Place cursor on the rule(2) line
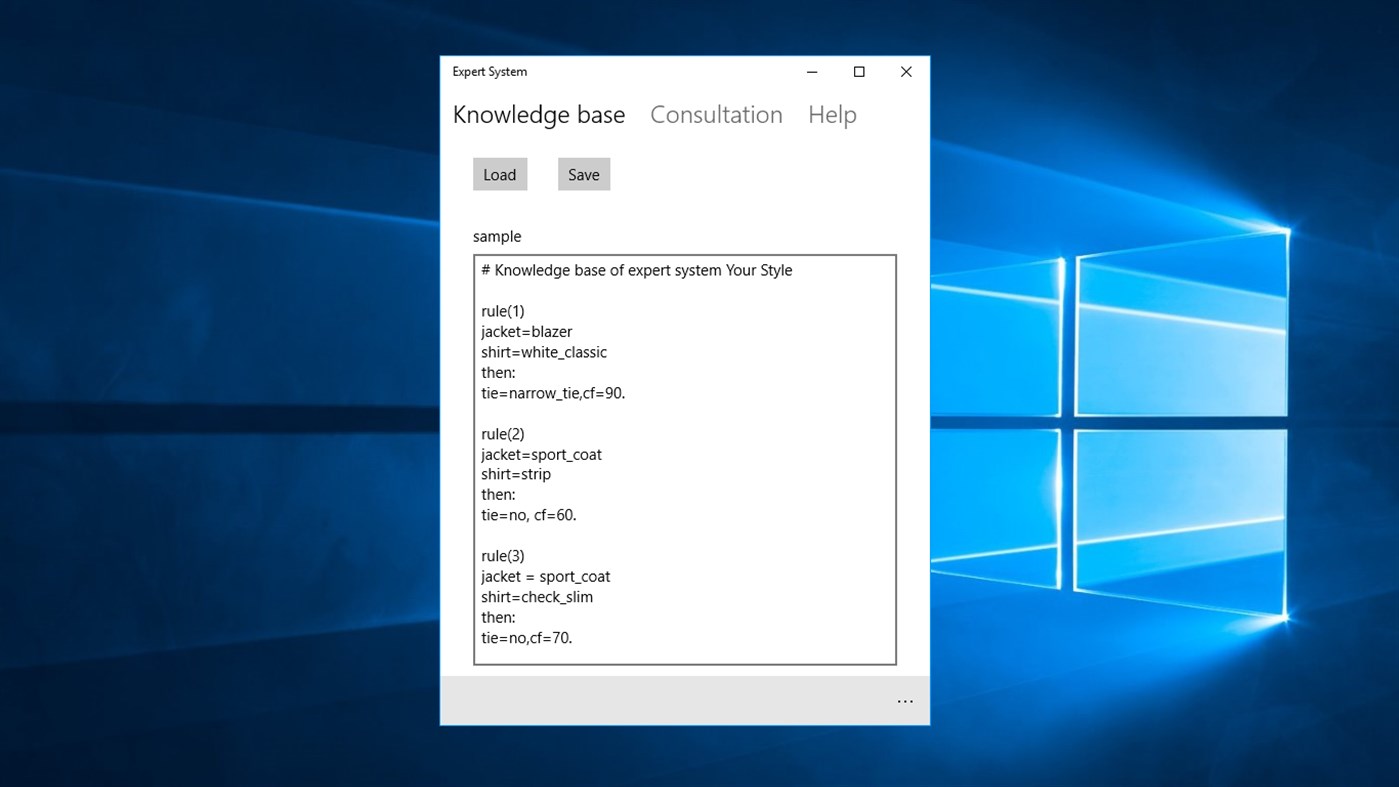Viewport: 1399px width, 787px height. pos(503,433)
